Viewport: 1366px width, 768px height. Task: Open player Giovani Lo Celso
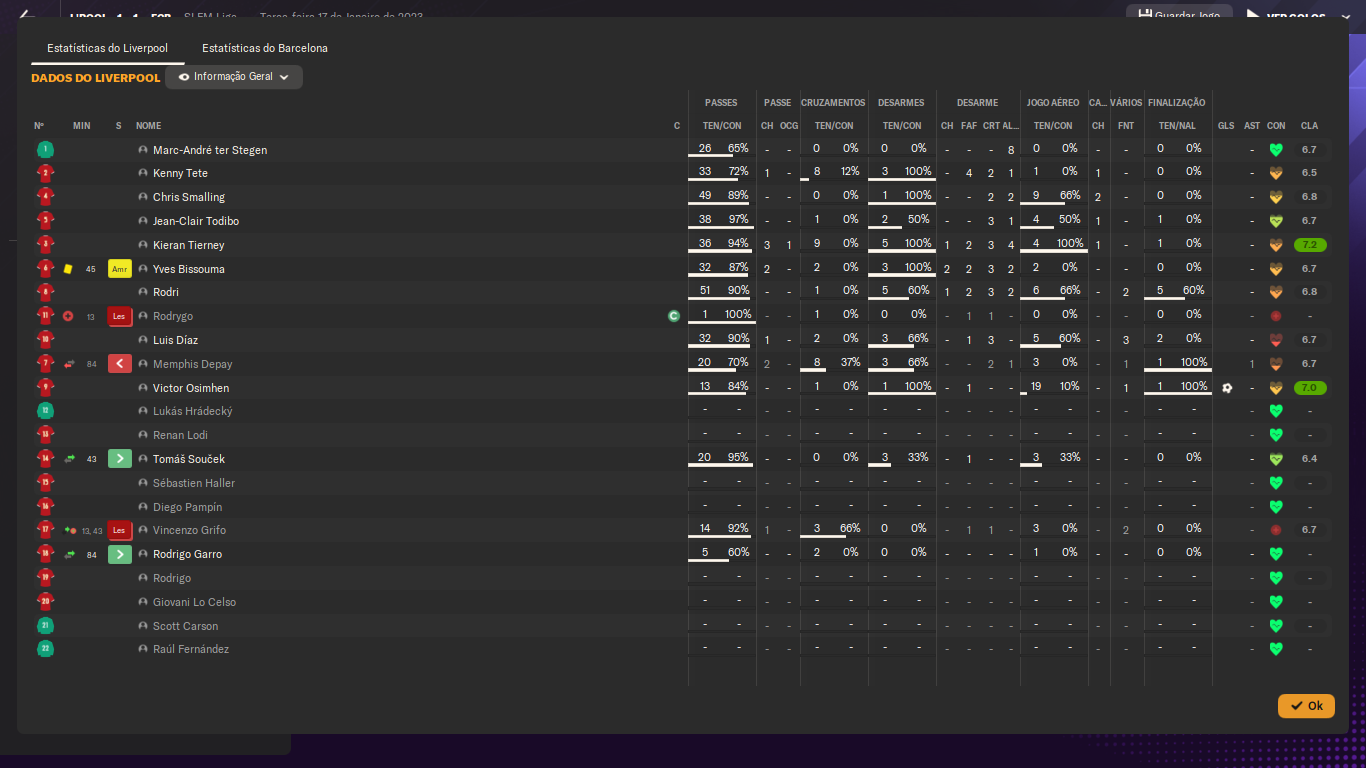coord(194,602)
